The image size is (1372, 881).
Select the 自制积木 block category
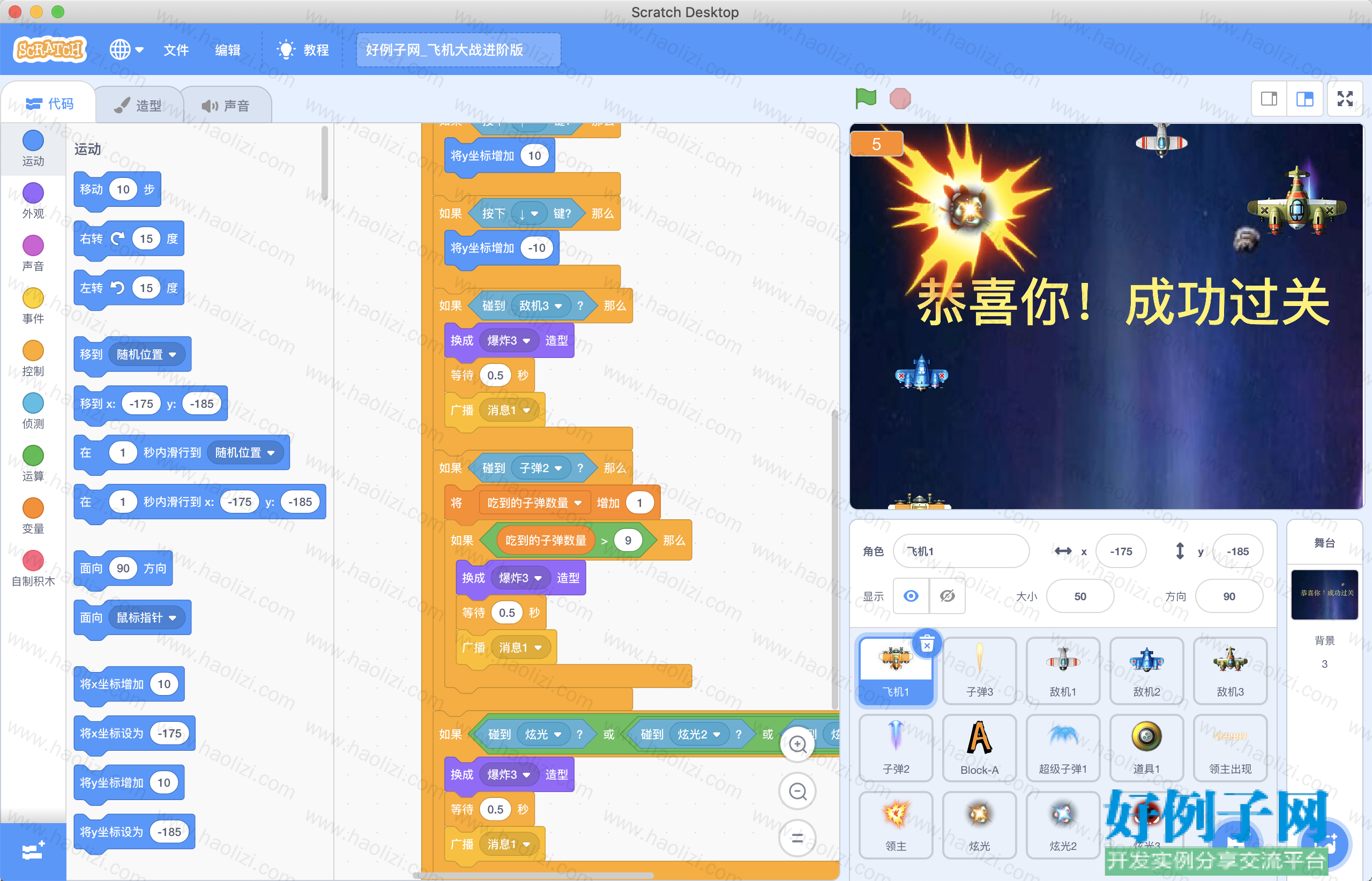[33, 569]
